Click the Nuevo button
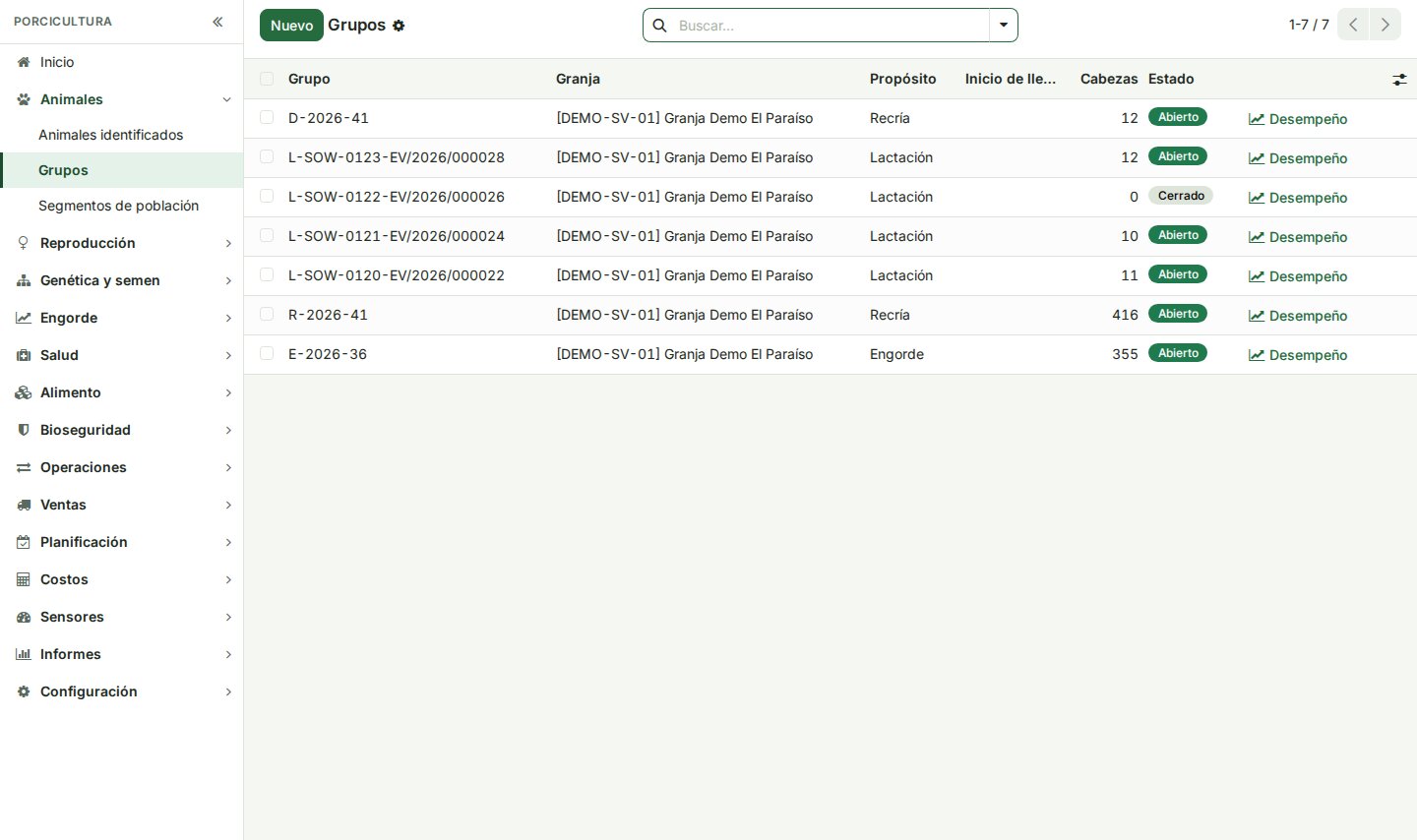Image resolution: width=1417 pixels, height=840 pixels. (x=291, y=26)
